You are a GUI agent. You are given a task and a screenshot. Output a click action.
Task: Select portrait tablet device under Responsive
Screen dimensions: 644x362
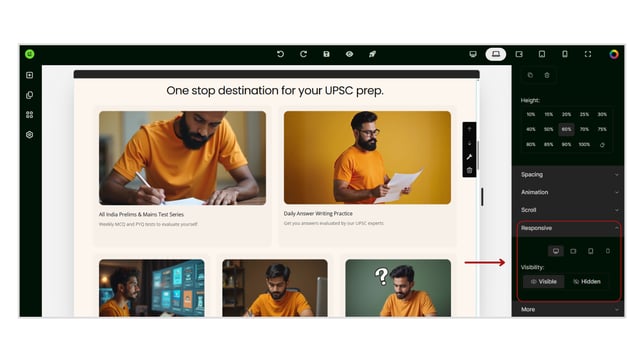tap(590, 251)
